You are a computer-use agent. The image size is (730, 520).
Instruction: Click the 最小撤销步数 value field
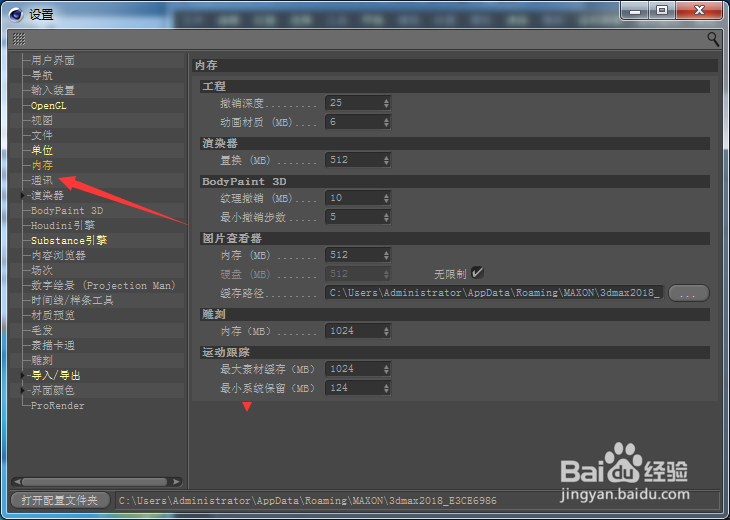358,217
